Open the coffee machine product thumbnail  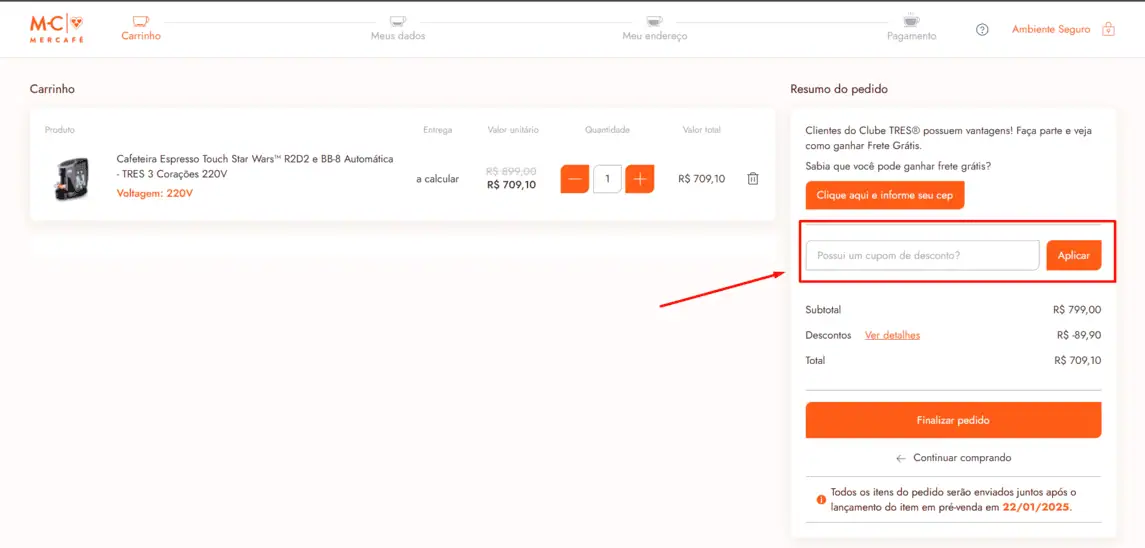pyautogui.click(x=72, y=179)
